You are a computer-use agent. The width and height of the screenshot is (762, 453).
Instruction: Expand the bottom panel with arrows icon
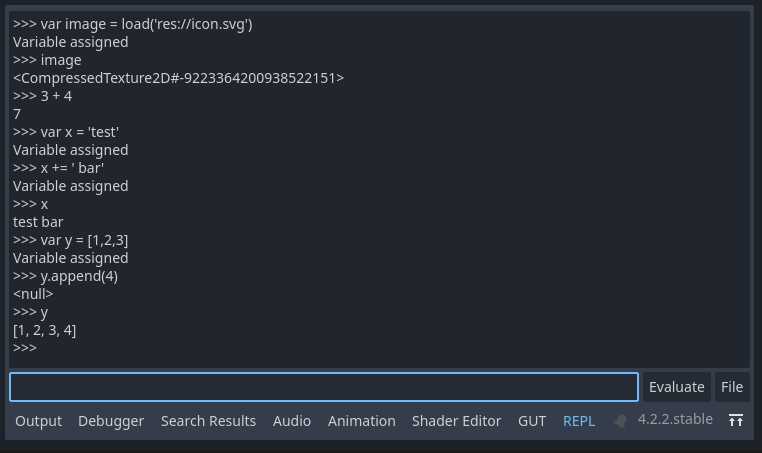point(736,420)
